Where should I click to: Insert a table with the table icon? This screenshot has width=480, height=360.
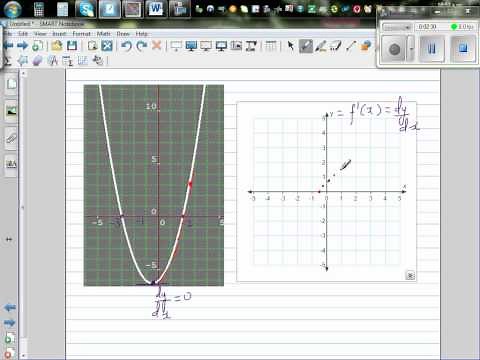pyautogui.click(x=271, y=46)
